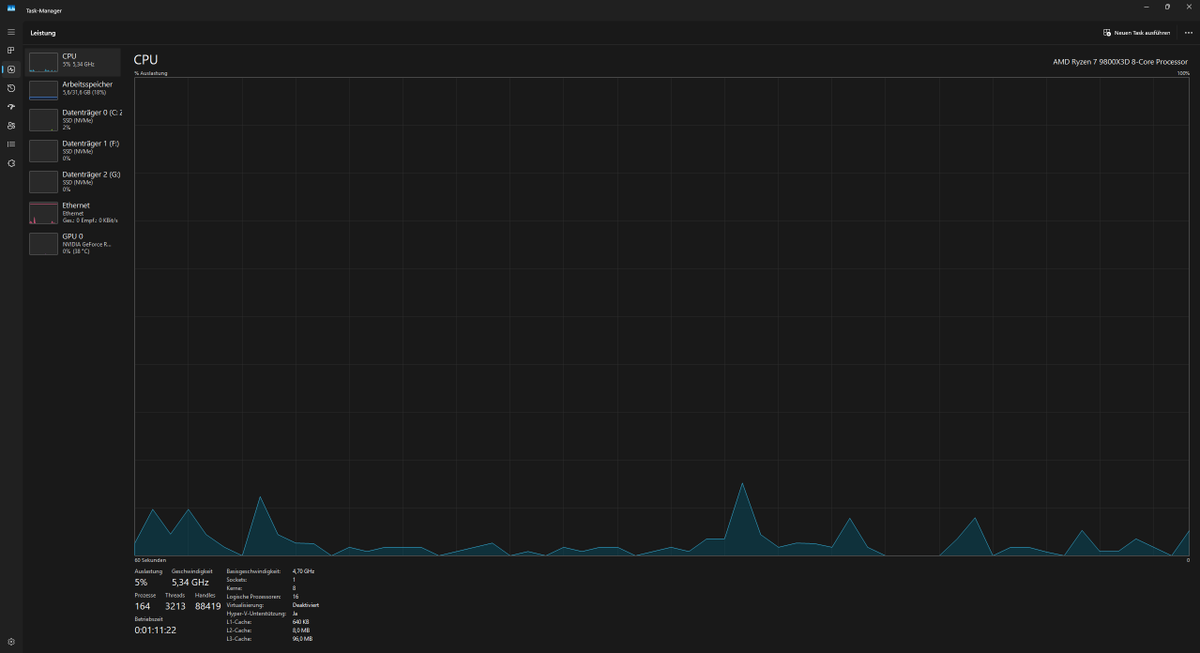
Task: Open Task Manager settings gear
Action: (11, 642)
